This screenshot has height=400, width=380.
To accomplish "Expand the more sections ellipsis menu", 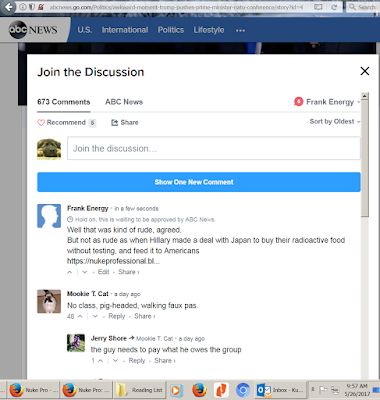I will [x=240, y=30].
